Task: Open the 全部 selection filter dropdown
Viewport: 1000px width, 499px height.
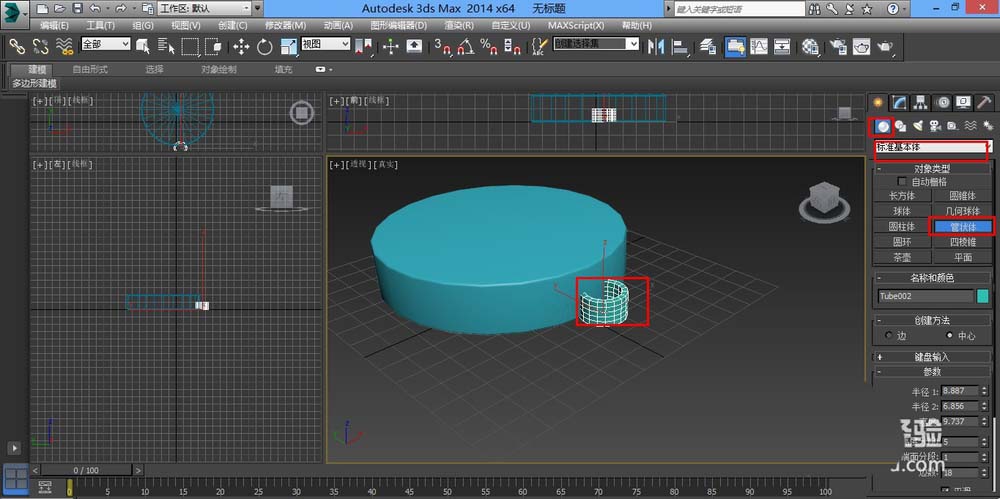Action: tap(105, 45)
